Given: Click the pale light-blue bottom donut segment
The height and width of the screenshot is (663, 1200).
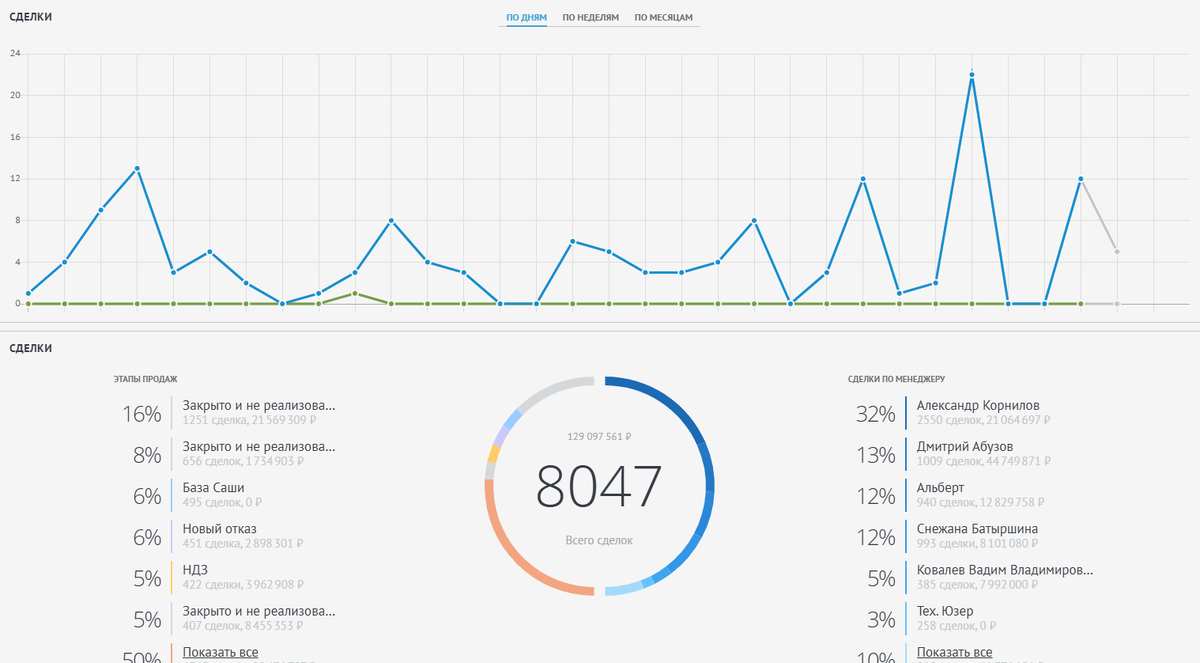Looking at the screenshot, I should 624,588.
